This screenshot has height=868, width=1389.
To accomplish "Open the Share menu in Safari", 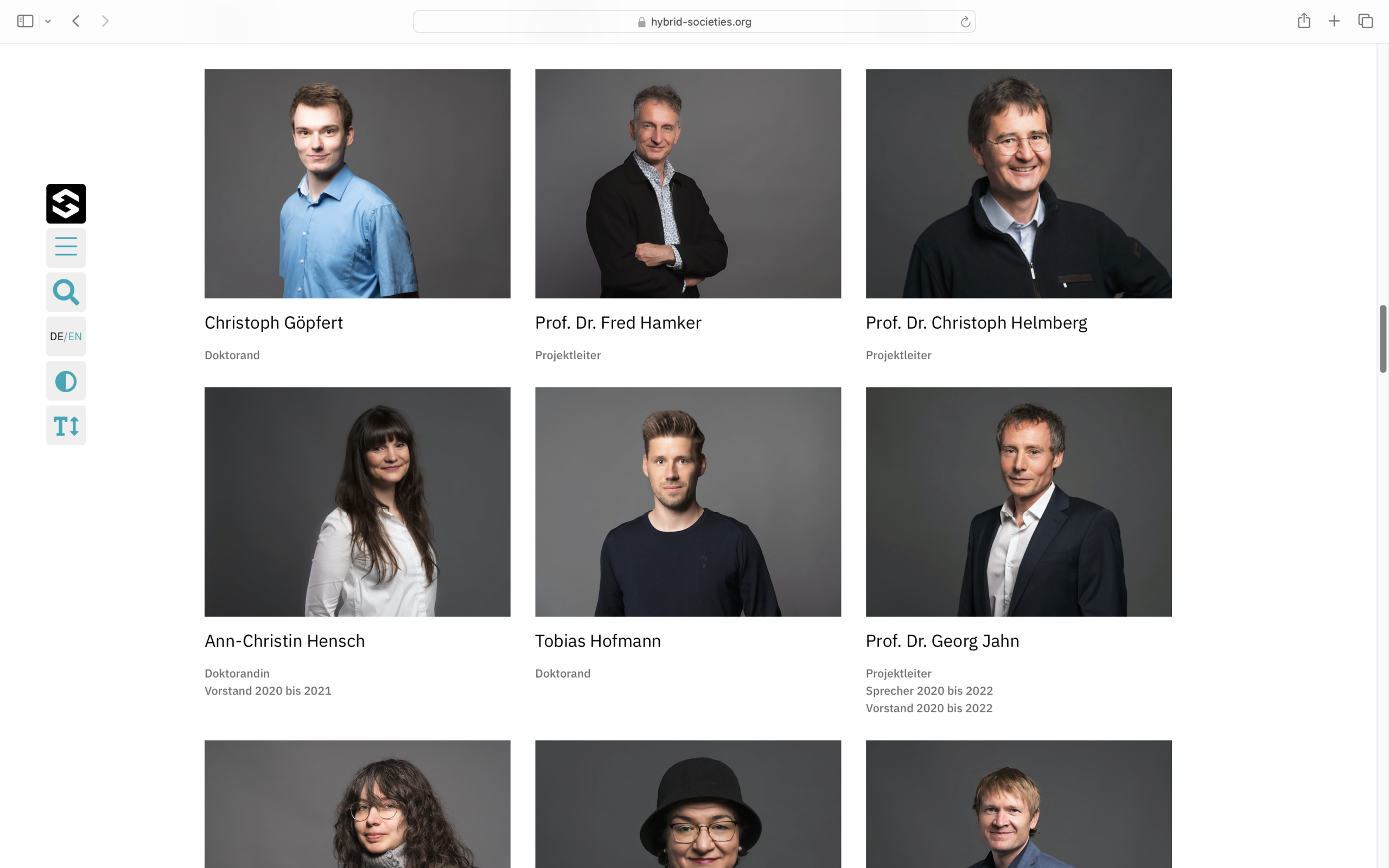I will pyautogui.click(x=1303, y=21).
